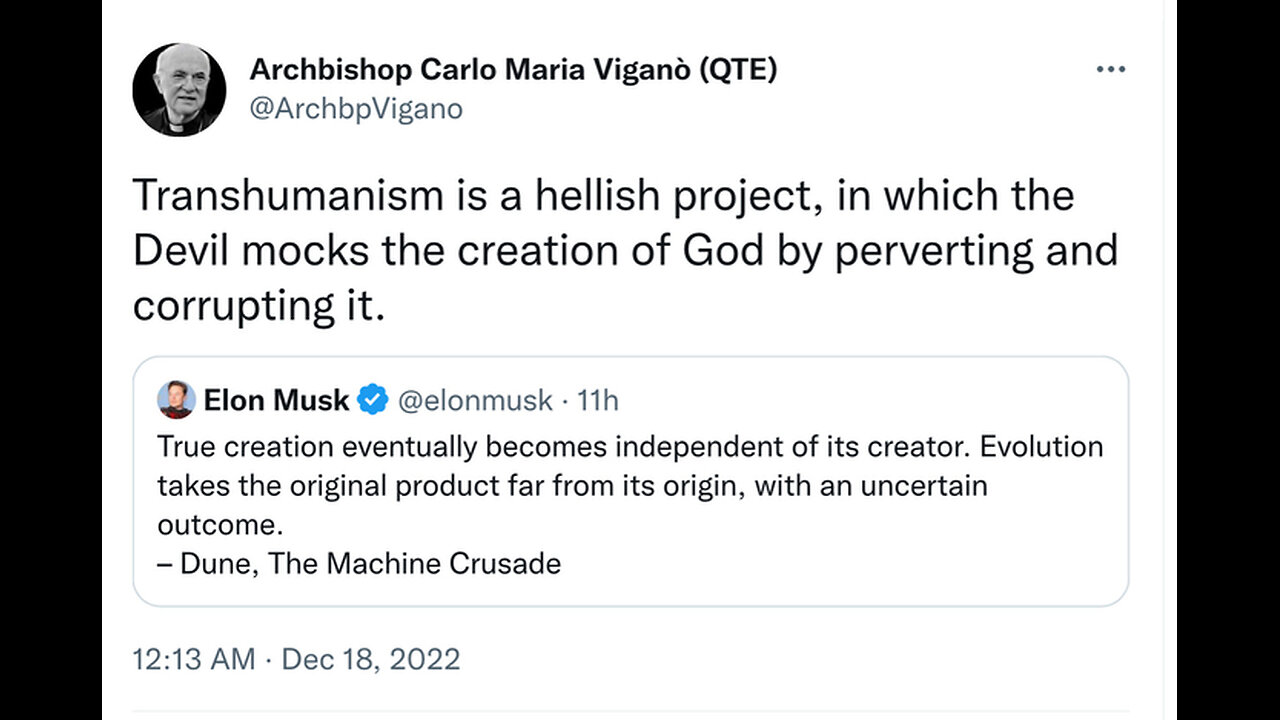
Task: Click the Elon Musk name in quote
Action: (276, 400)
